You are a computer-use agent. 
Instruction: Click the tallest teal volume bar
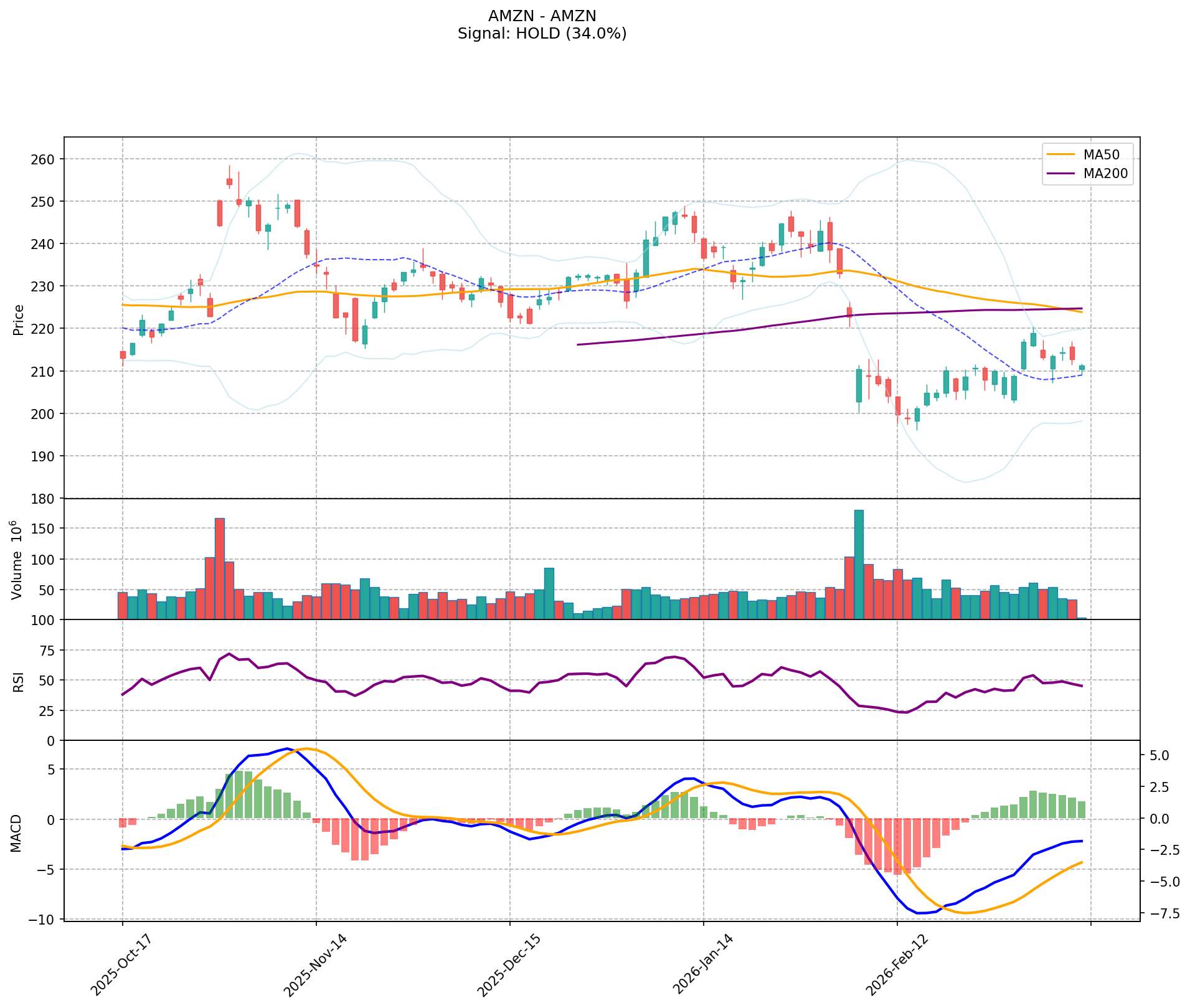click(859, 565)
